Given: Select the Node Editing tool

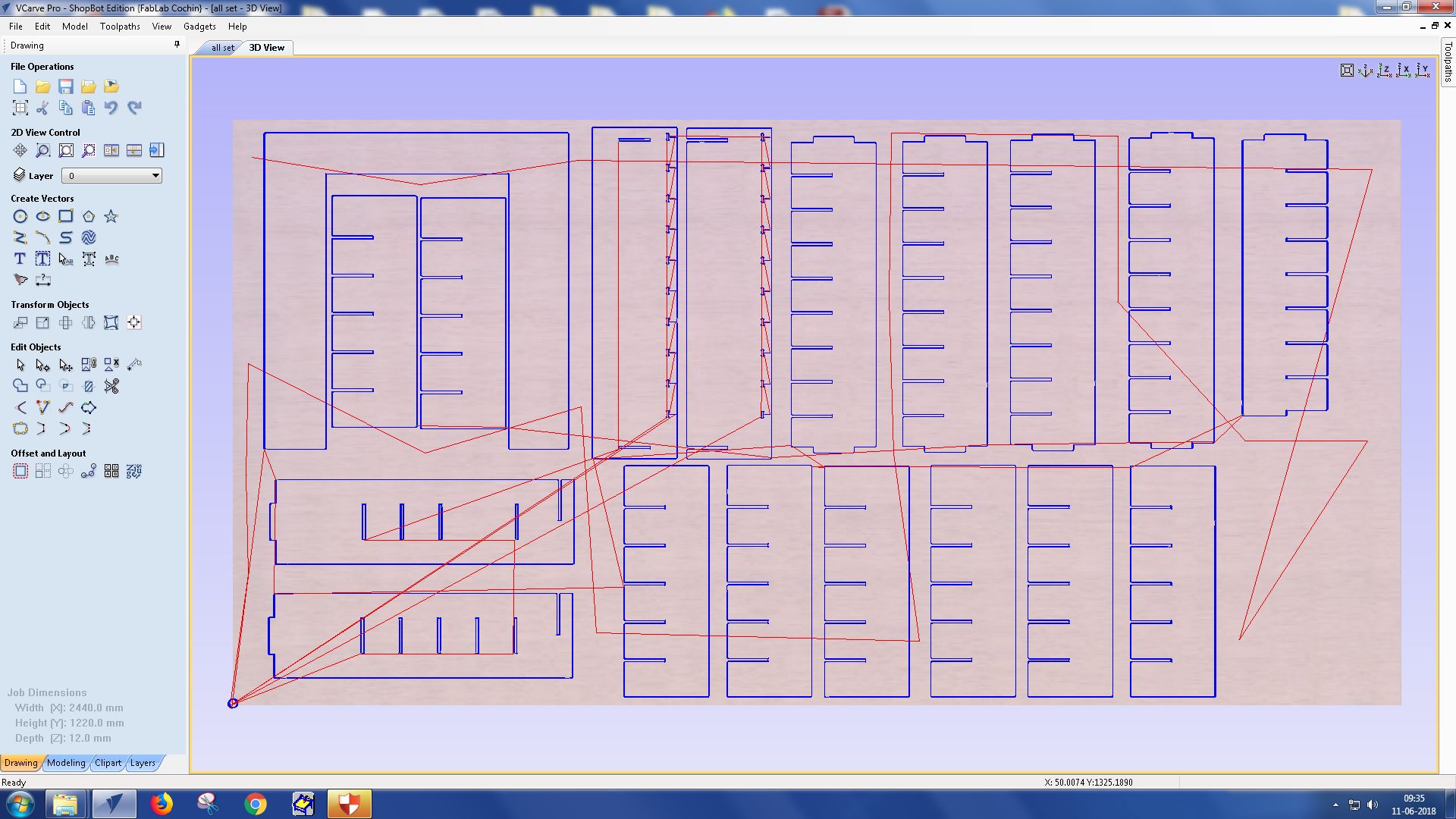Looking at the screenshot, I should pyautogui.click(x=43, y=366).
